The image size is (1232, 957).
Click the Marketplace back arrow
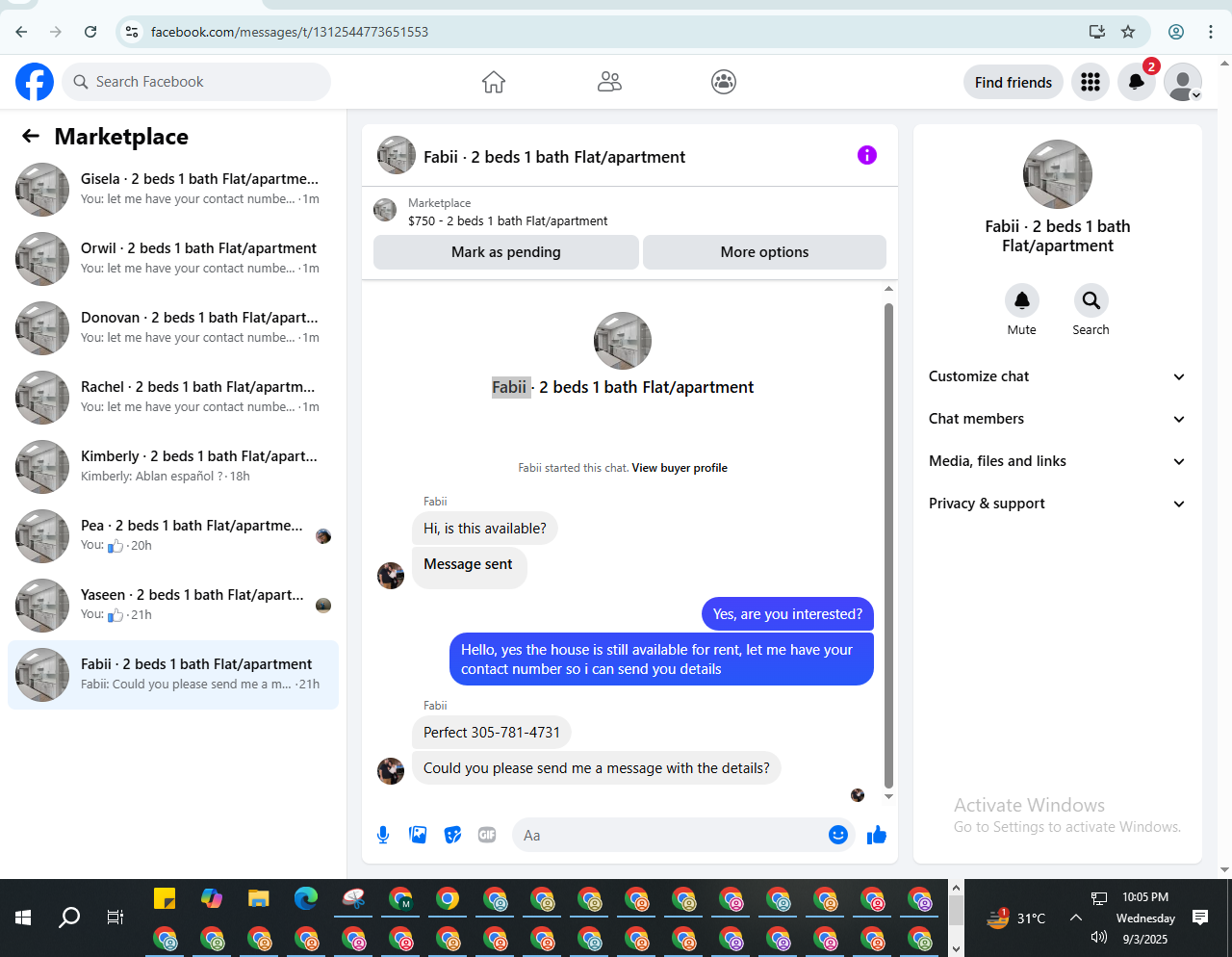tap(31, 137)
